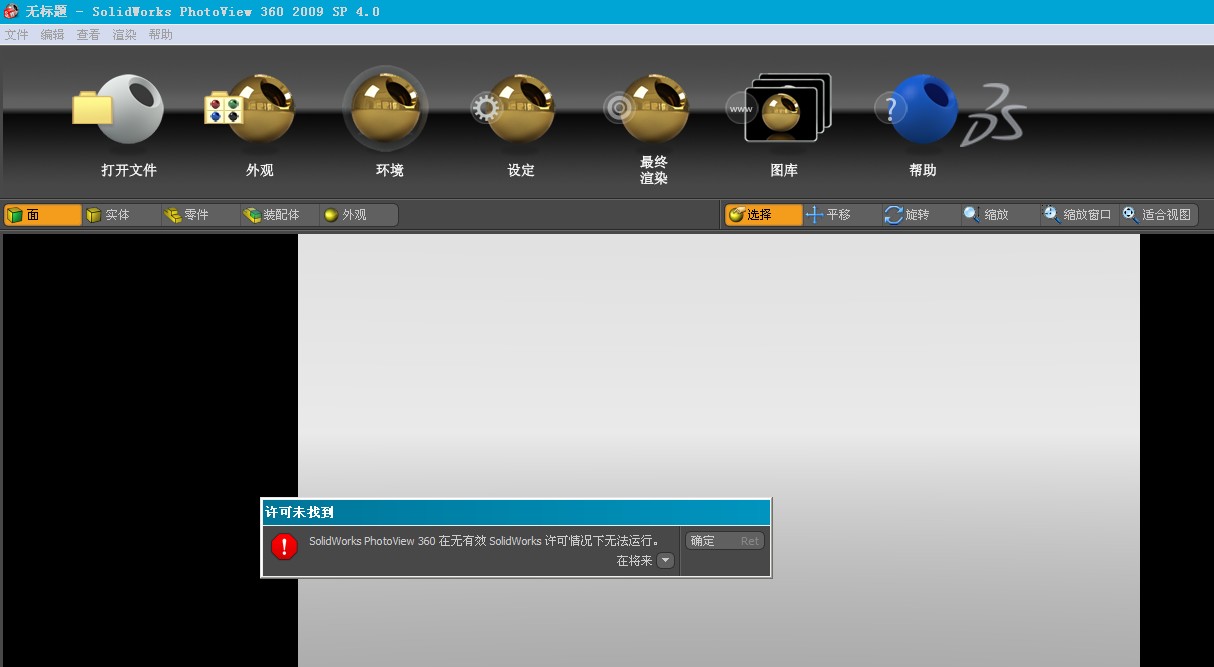This screenshot has height=667, width=1214.
Task: Click the 许可未找到 dialog title bar
Action: click(x=516, y=512)
